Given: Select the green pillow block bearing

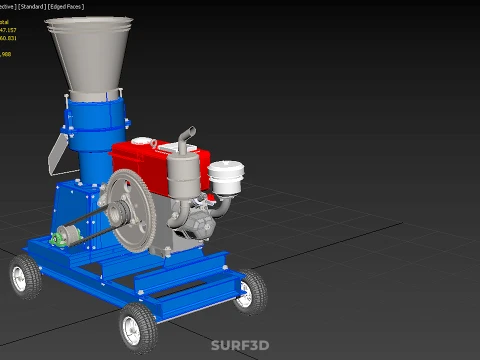Looking at the screenshot, I should coord(57,240).
